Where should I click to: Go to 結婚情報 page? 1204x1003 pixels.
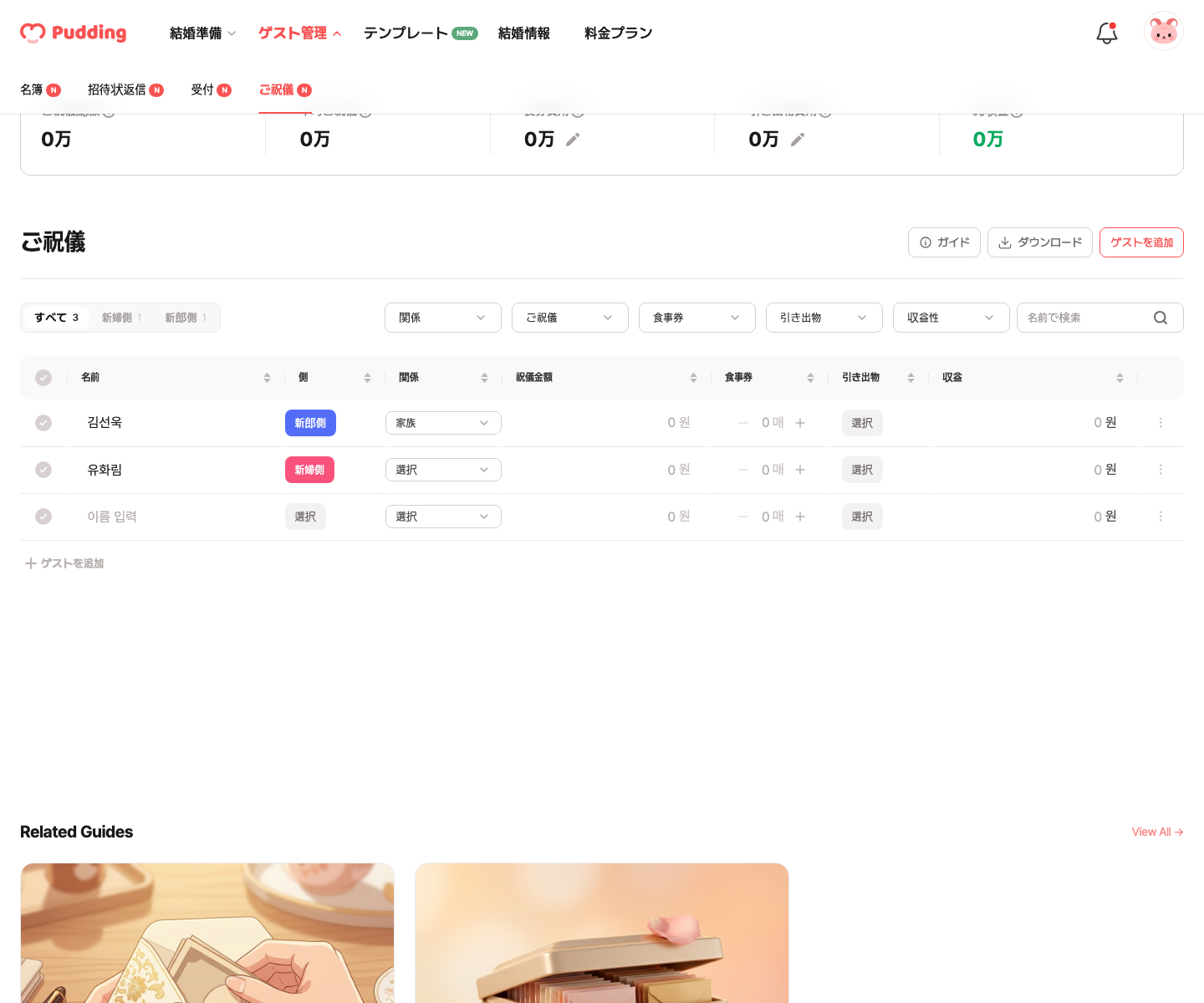pyautogui.click(x=524, y=33)
